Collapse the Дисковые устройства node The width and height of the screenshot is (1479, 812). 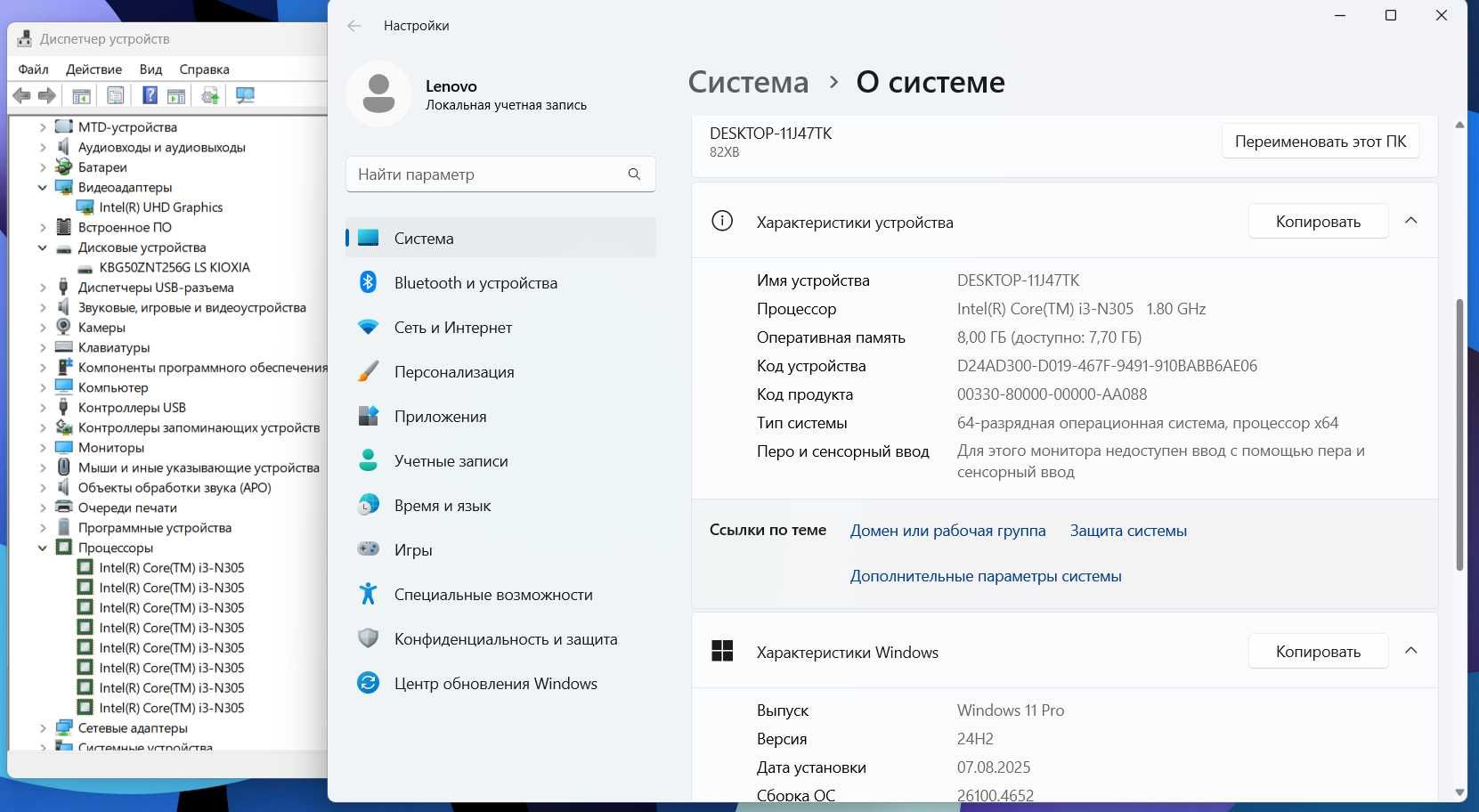coord(43,248)
